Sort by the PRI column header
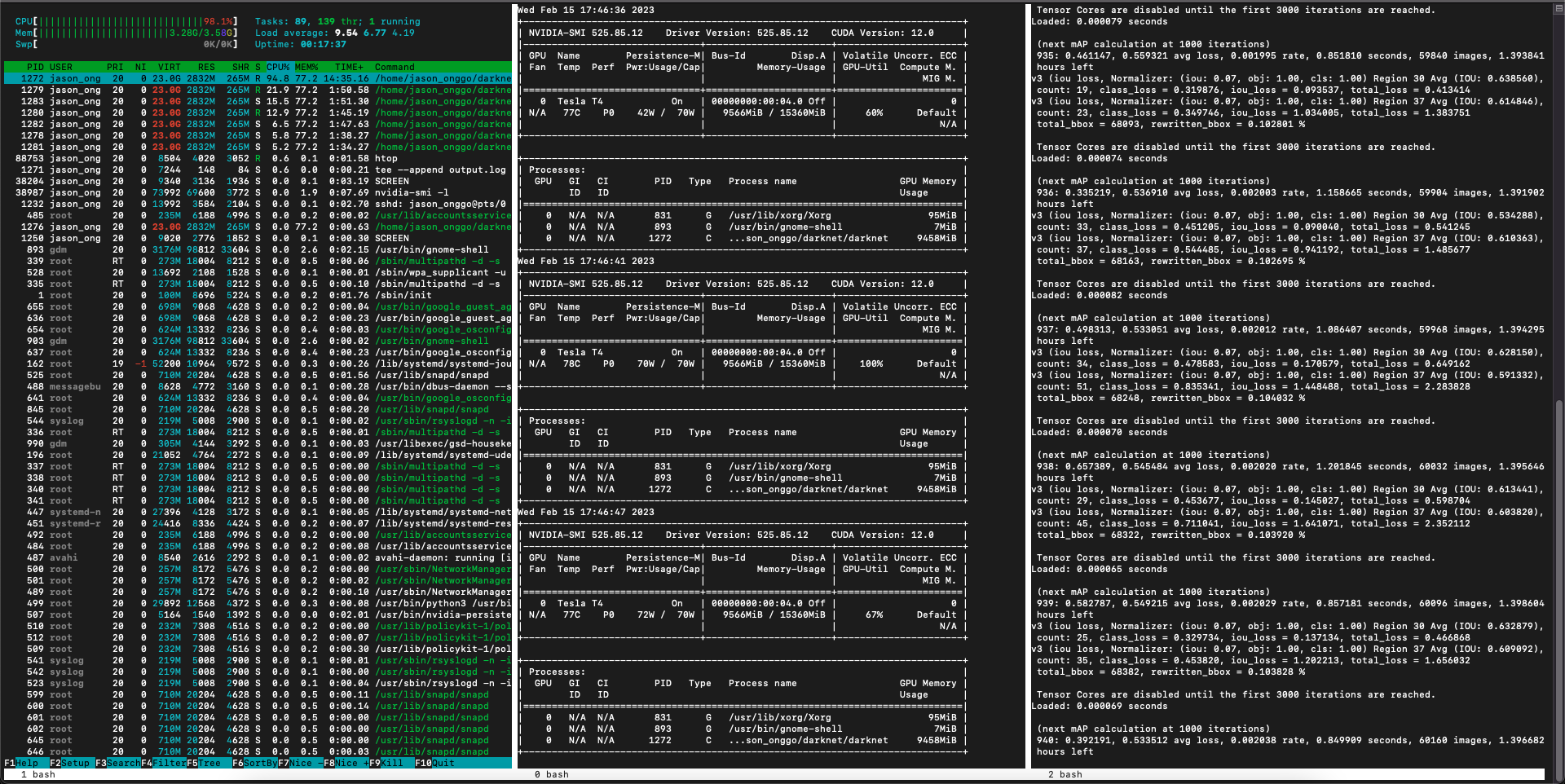The width and height of the screenshot is (1565, 784). click(115, 67)
